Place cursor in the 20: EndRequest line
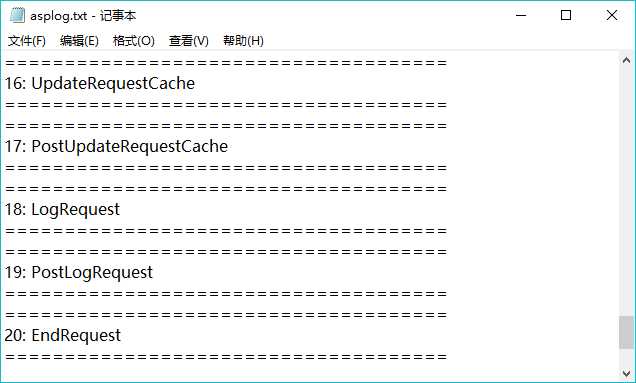Image resolution: width=636 pixels, height=383 pixels. pos(62,335)
